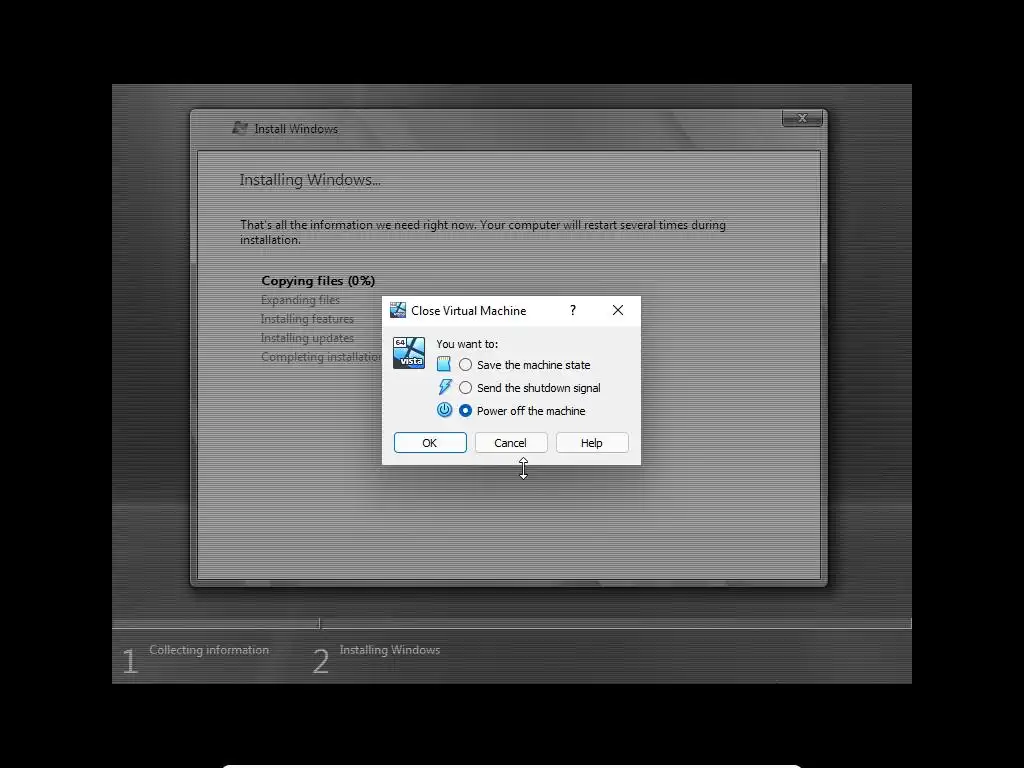The width and height of the screenshot is (1024, 768).
Task: Click the 'Completing installation' step text
Action: pyautogui.click(x=321, y=357)
